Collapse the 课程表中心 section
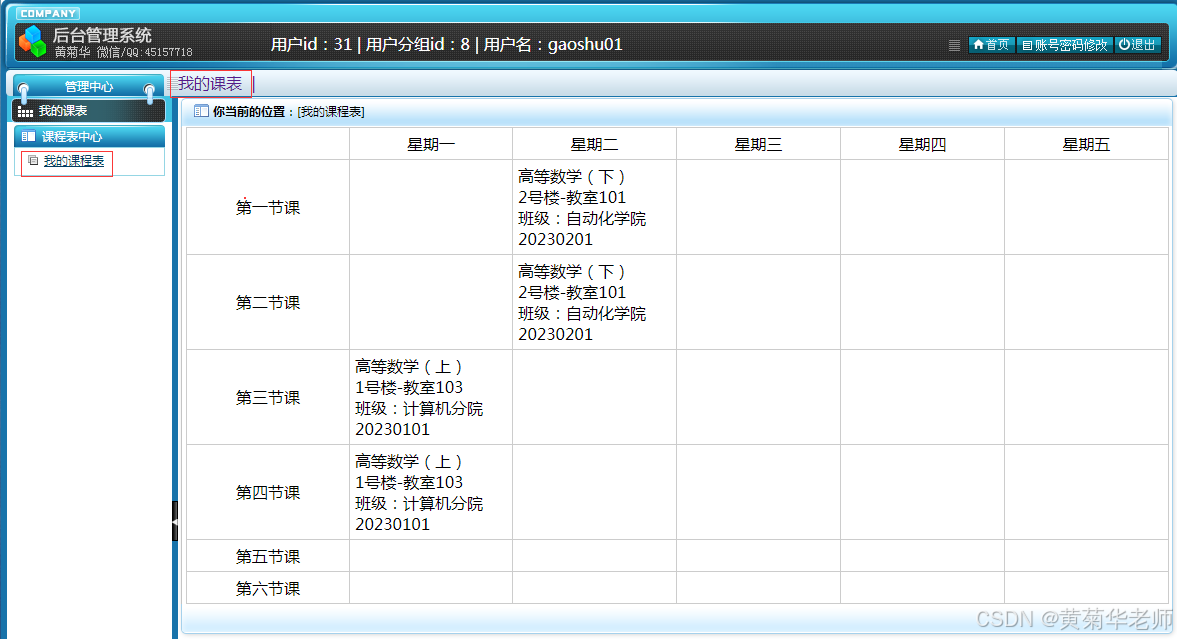 89,137
